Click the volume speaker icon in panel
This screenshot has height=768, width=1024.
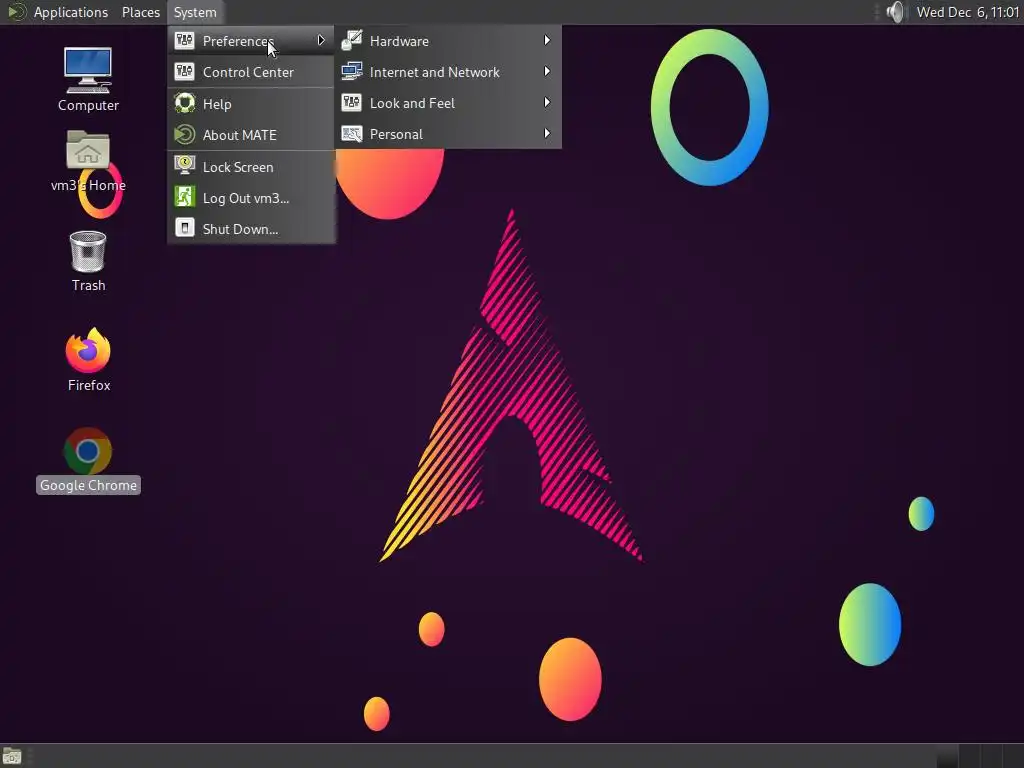(x=895, y=12)
